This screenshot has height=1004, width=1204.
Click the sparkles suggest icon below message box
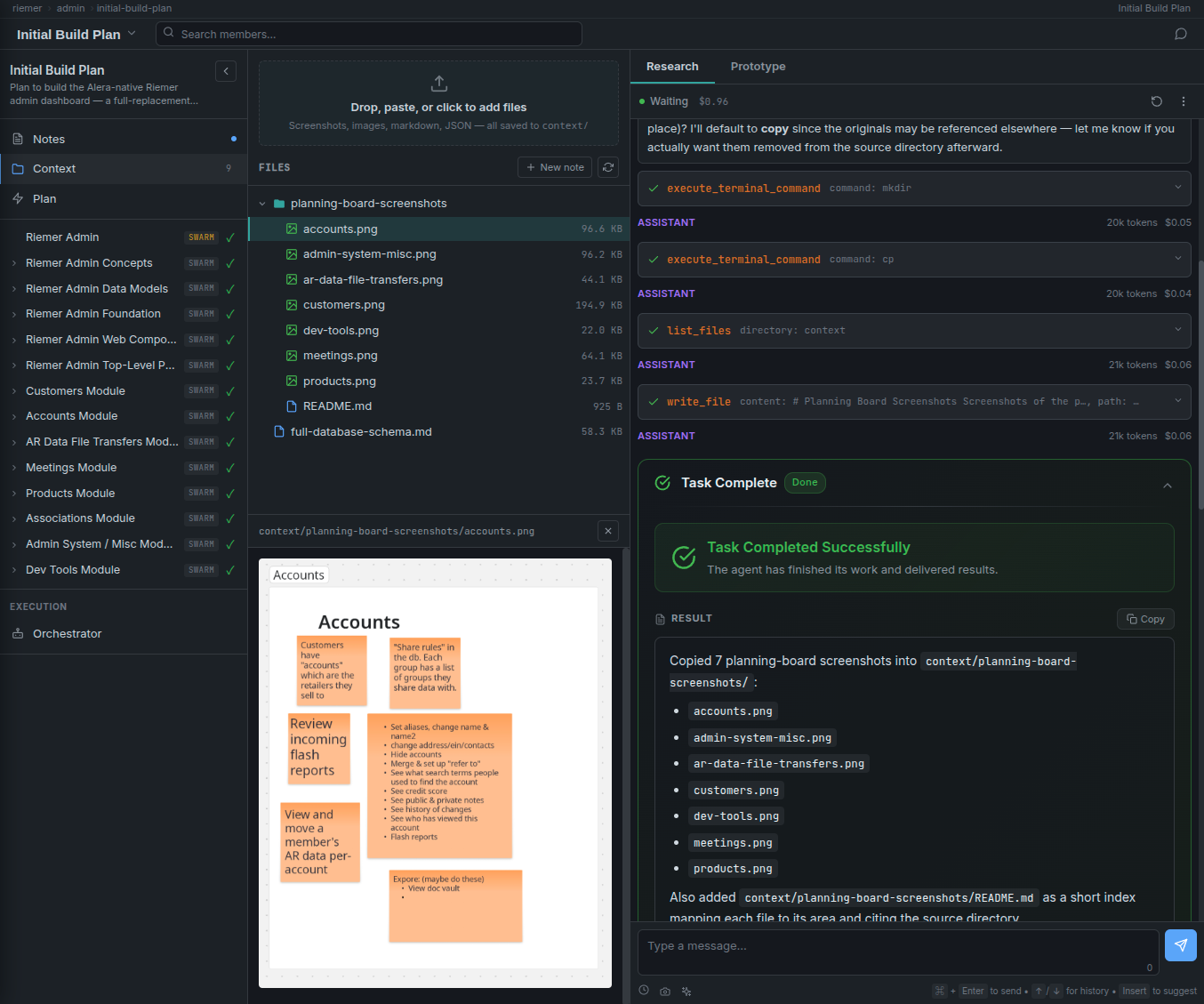pyautogui.click(x=686, y=991)
